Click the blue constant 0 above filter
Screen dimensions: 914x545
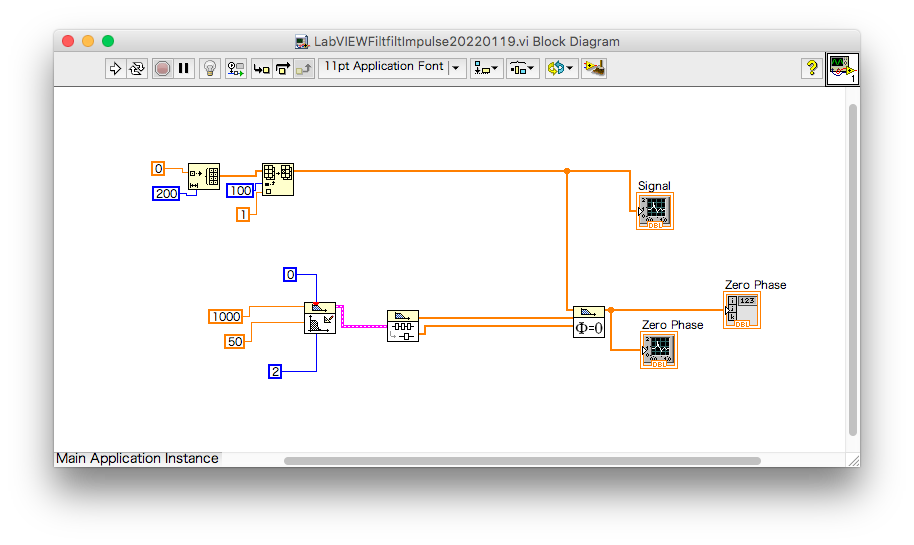[x=290, y=275]
